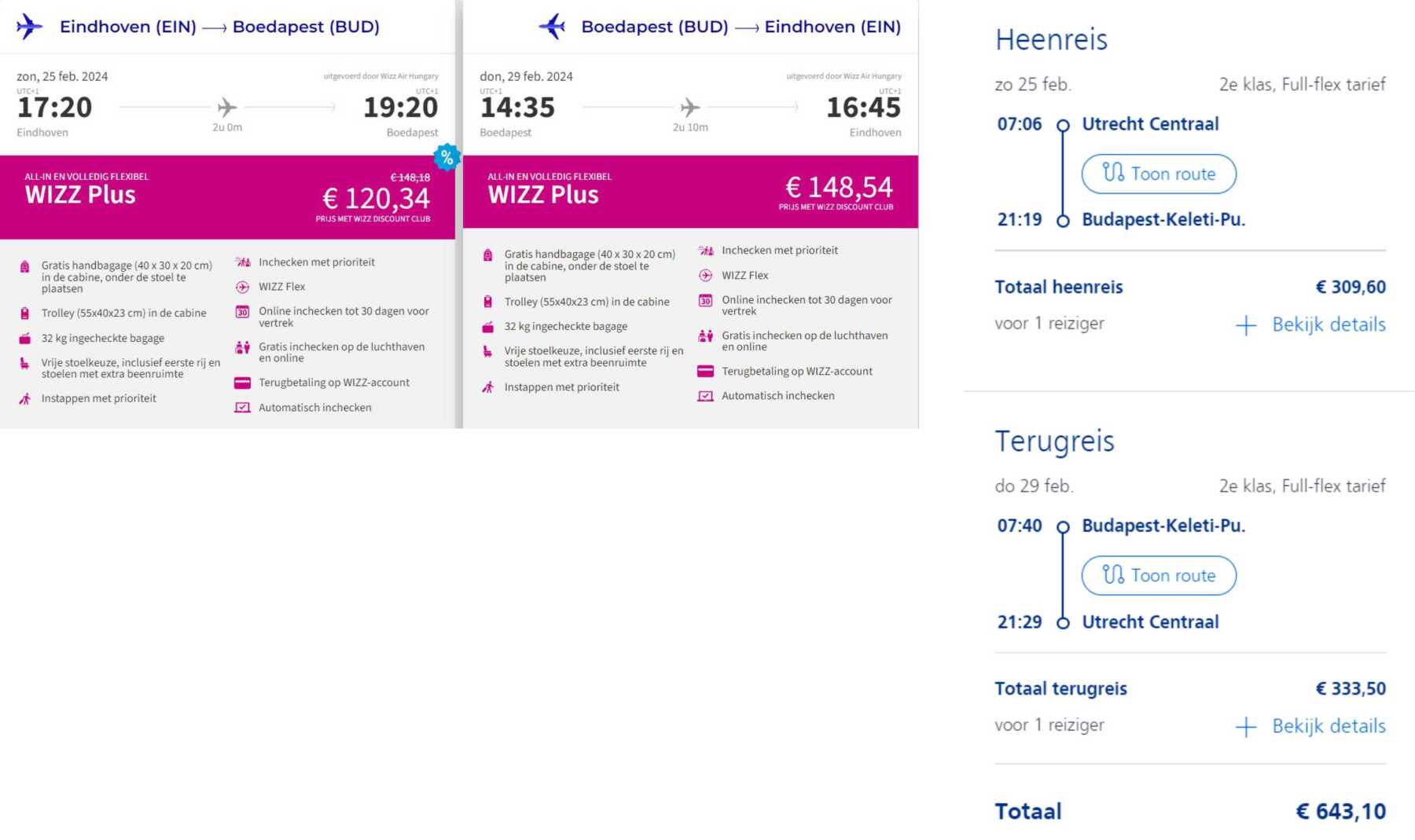1415x840 pixels.
Task: Select the € 120,34 WIZZ Plus fare
Action: [x=227, y=197]
